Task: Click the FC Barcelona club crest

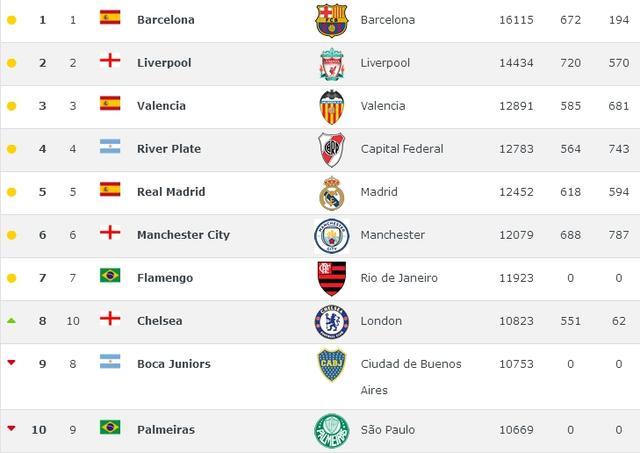Action: (x=331, y=20)
